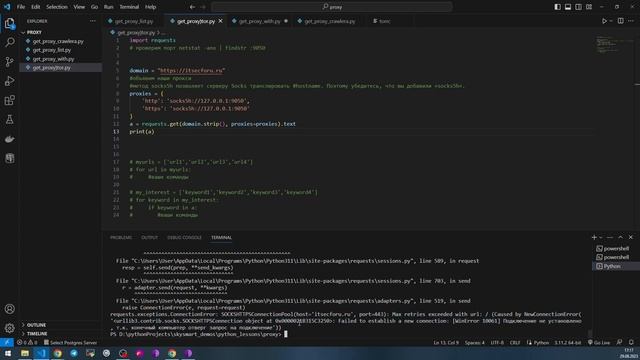Select the first powershell terminal entry
640x360 pixels.
tap(616, 249)
